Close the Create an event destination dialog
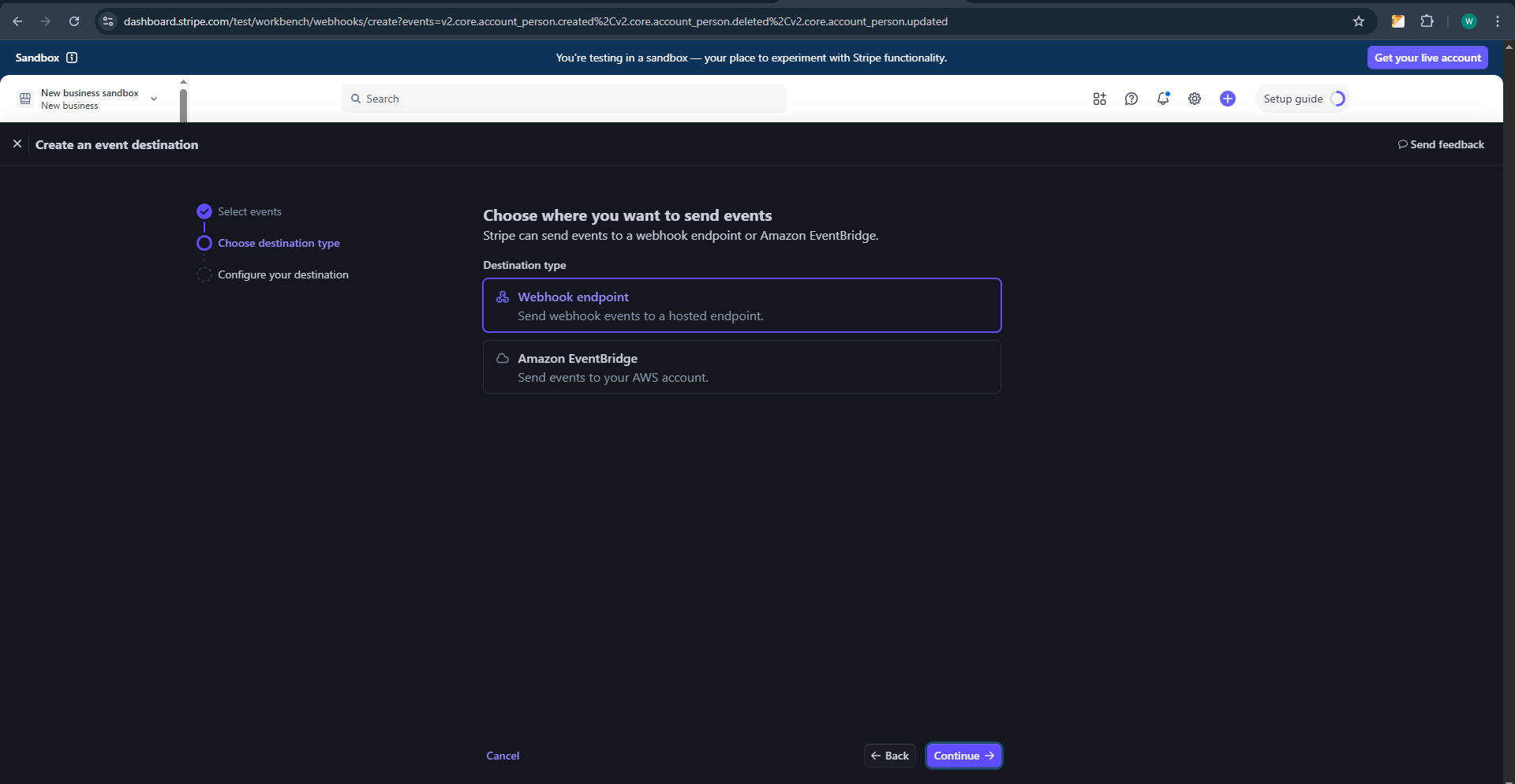Image resolution: width=1515 pixels, height=784 pixels. (17, 144)
